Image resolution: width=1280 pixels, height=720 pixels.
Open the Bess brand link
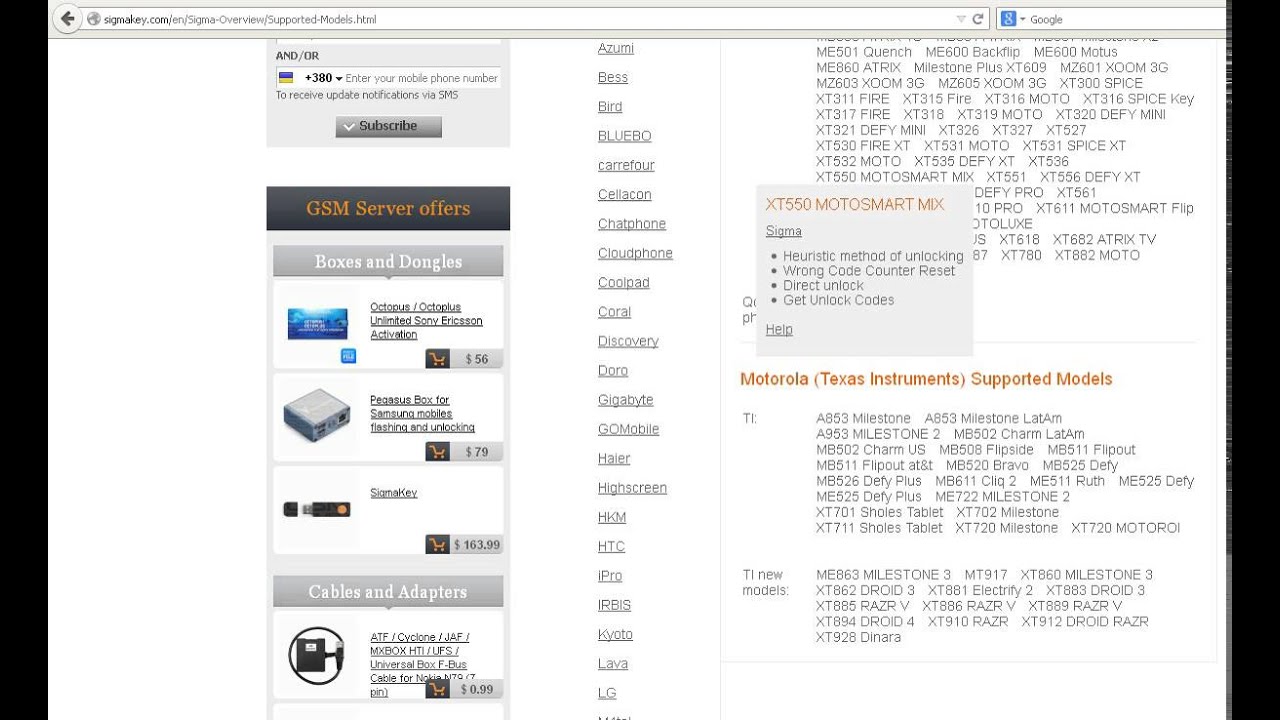(613, 77)
